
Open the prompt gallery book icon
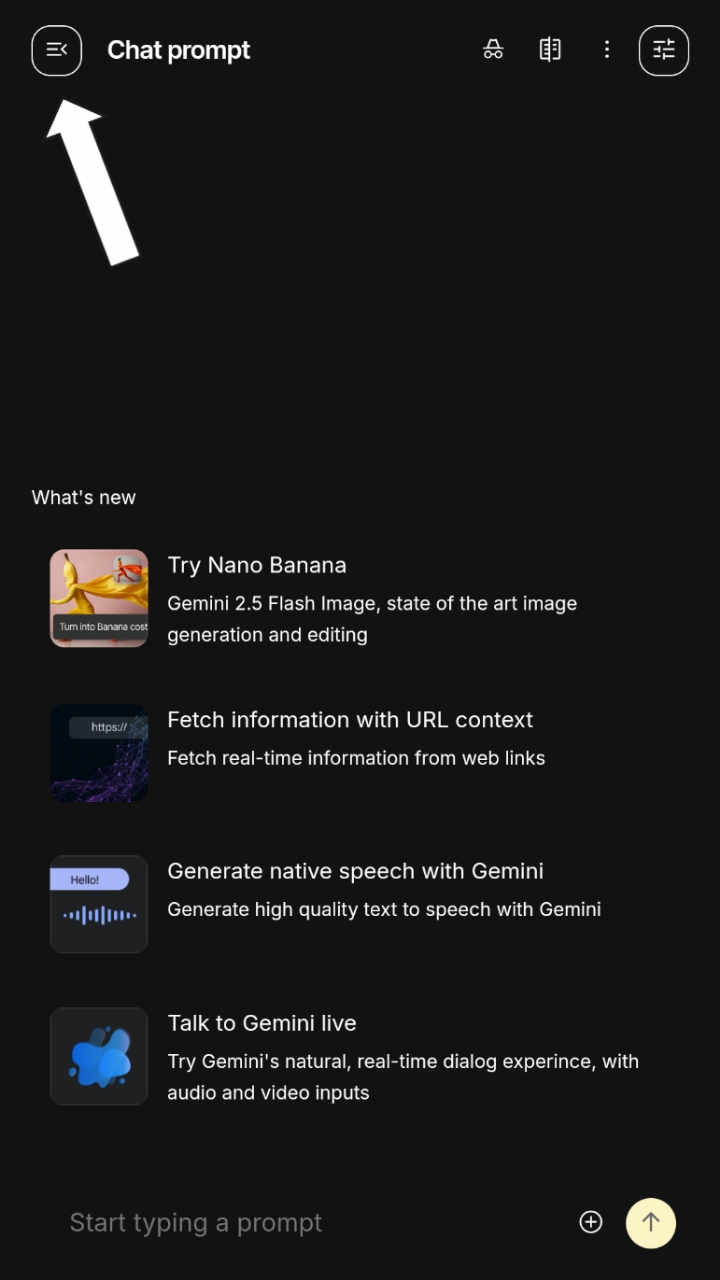tap(549, 49)
